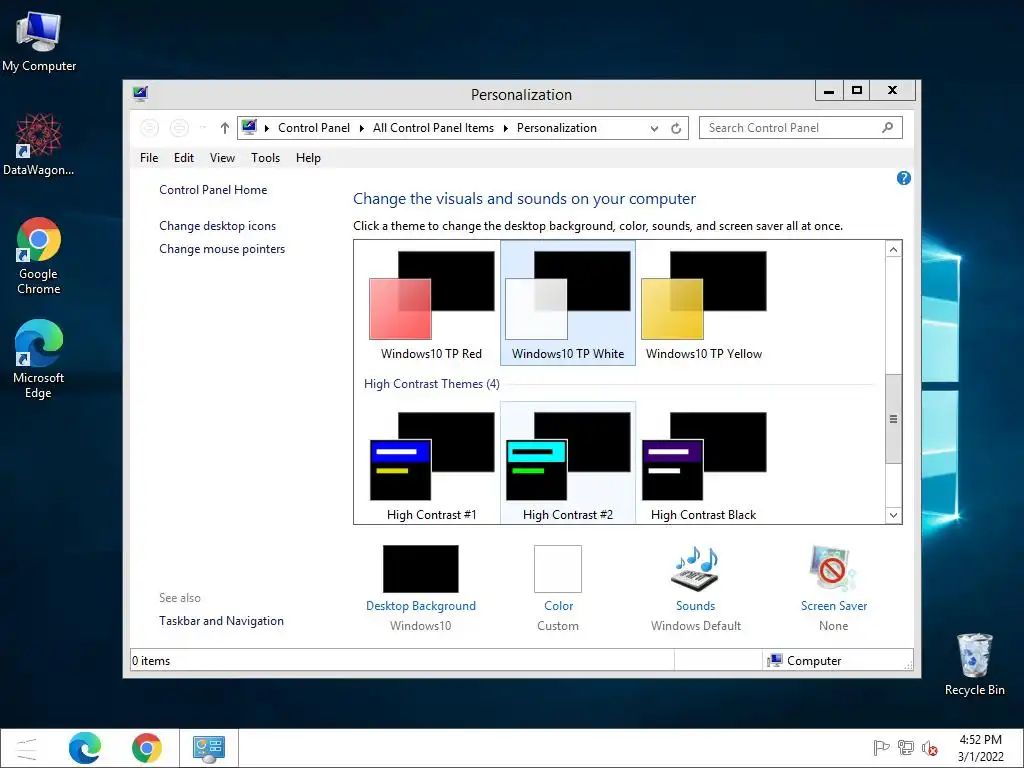
Task: Expand breadcrumb arrow before Control Panel
Action: coord(266,128)
